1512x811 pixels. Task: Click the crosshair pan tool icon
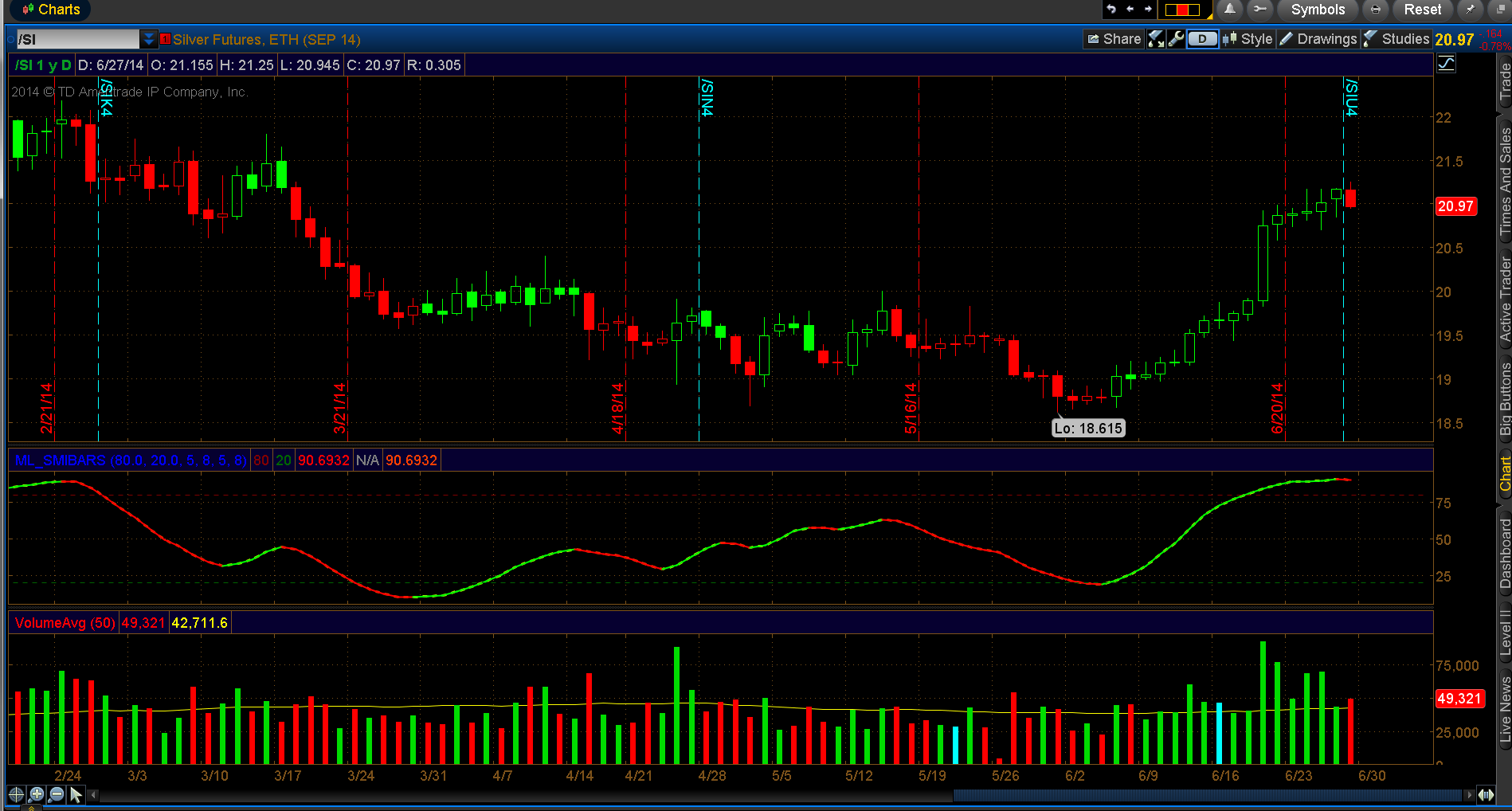pos(16,794)
